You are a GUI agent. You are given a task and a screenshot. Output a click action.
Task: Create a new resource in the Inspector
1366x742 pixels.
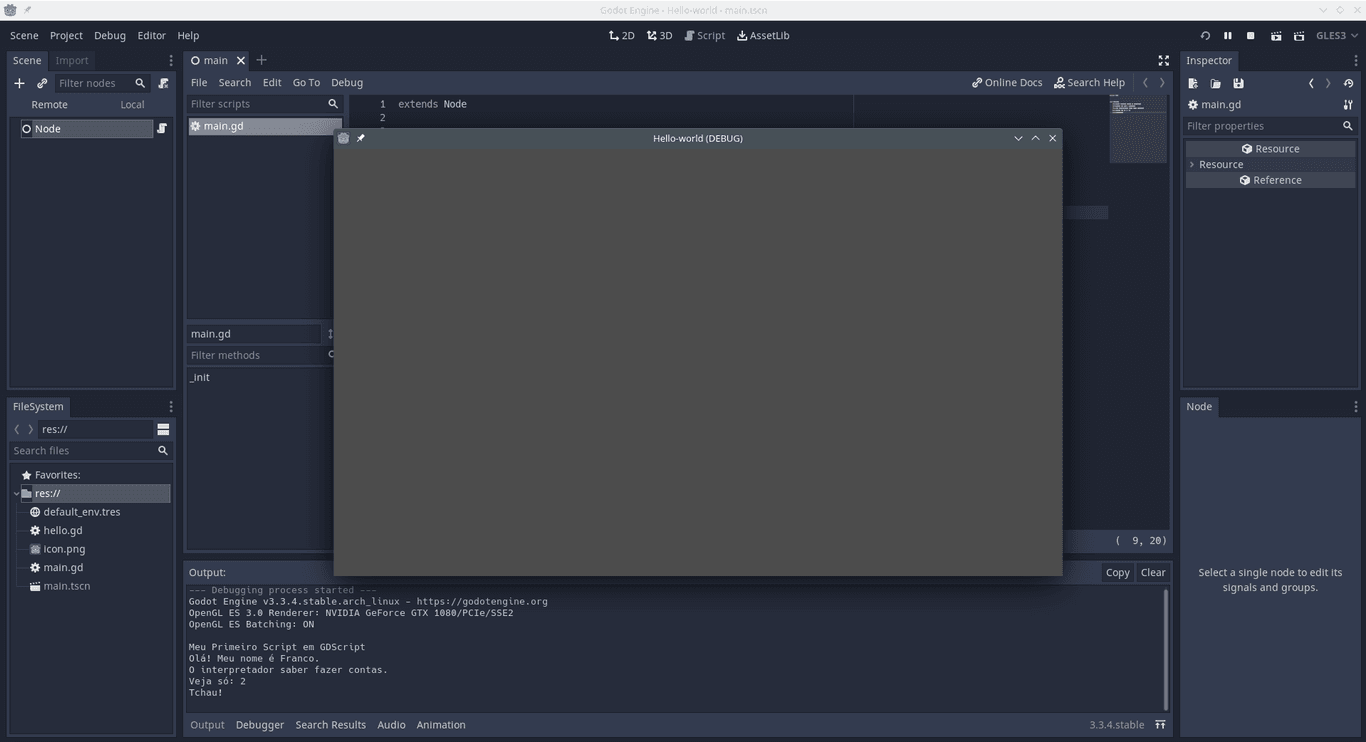coord(1192,83)
